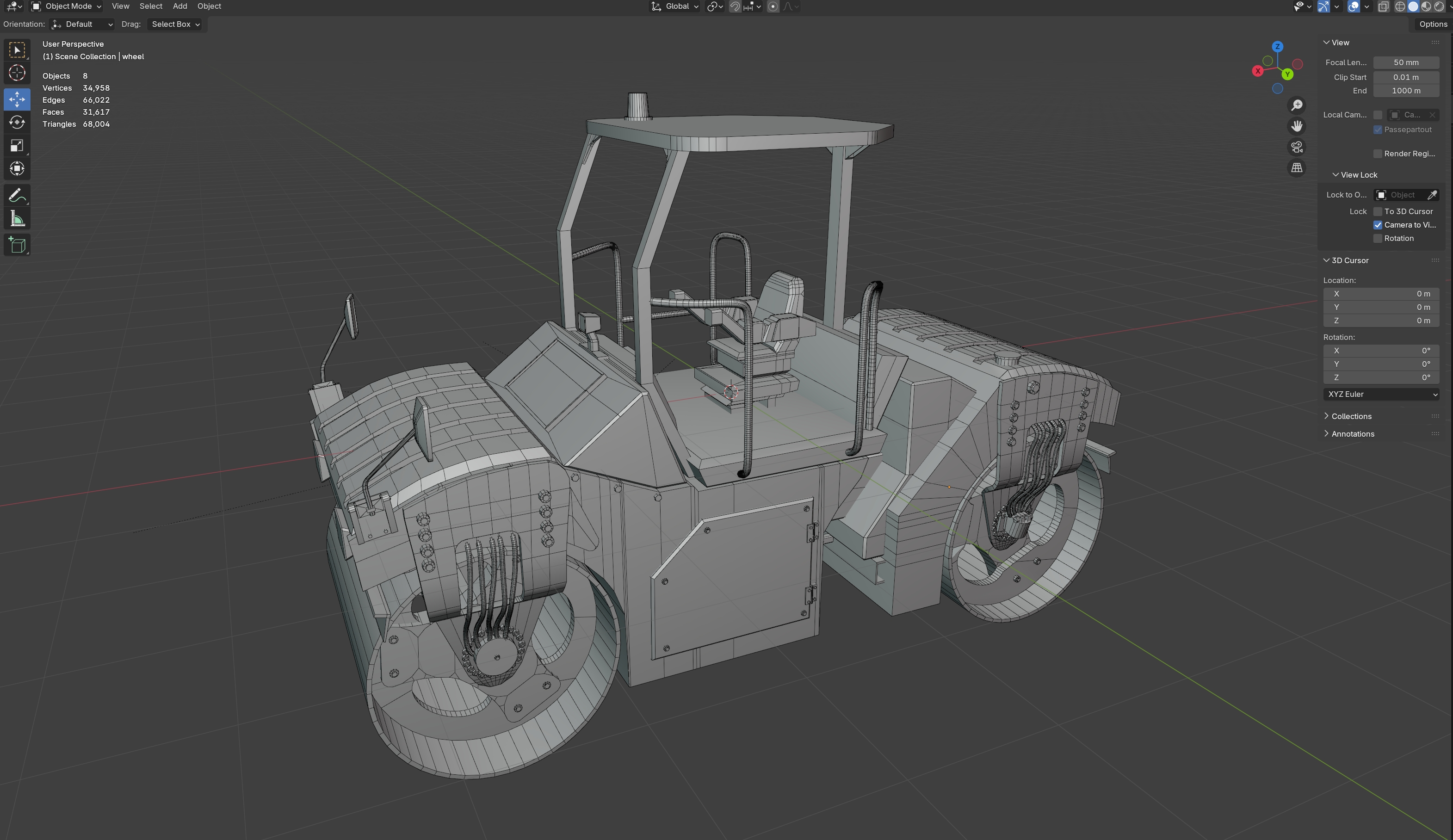The height and width of the screenshot is (840, 1453).
Task: Click the Focal Length 50 mm field
Action: [x=1406, y=62]
